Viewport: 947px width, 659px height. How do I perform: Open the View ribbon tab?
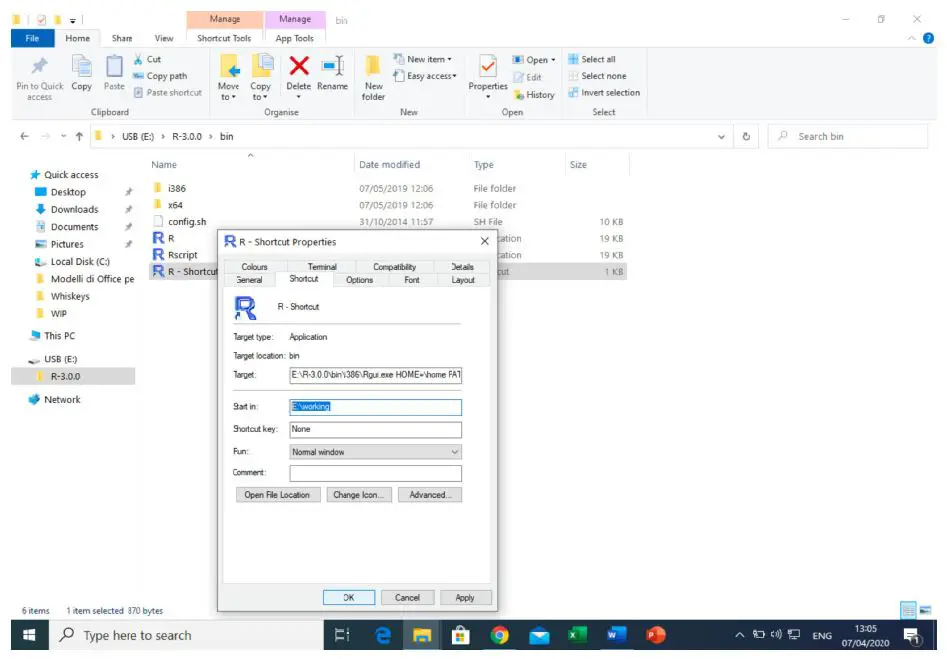click(x=163, y=38)
